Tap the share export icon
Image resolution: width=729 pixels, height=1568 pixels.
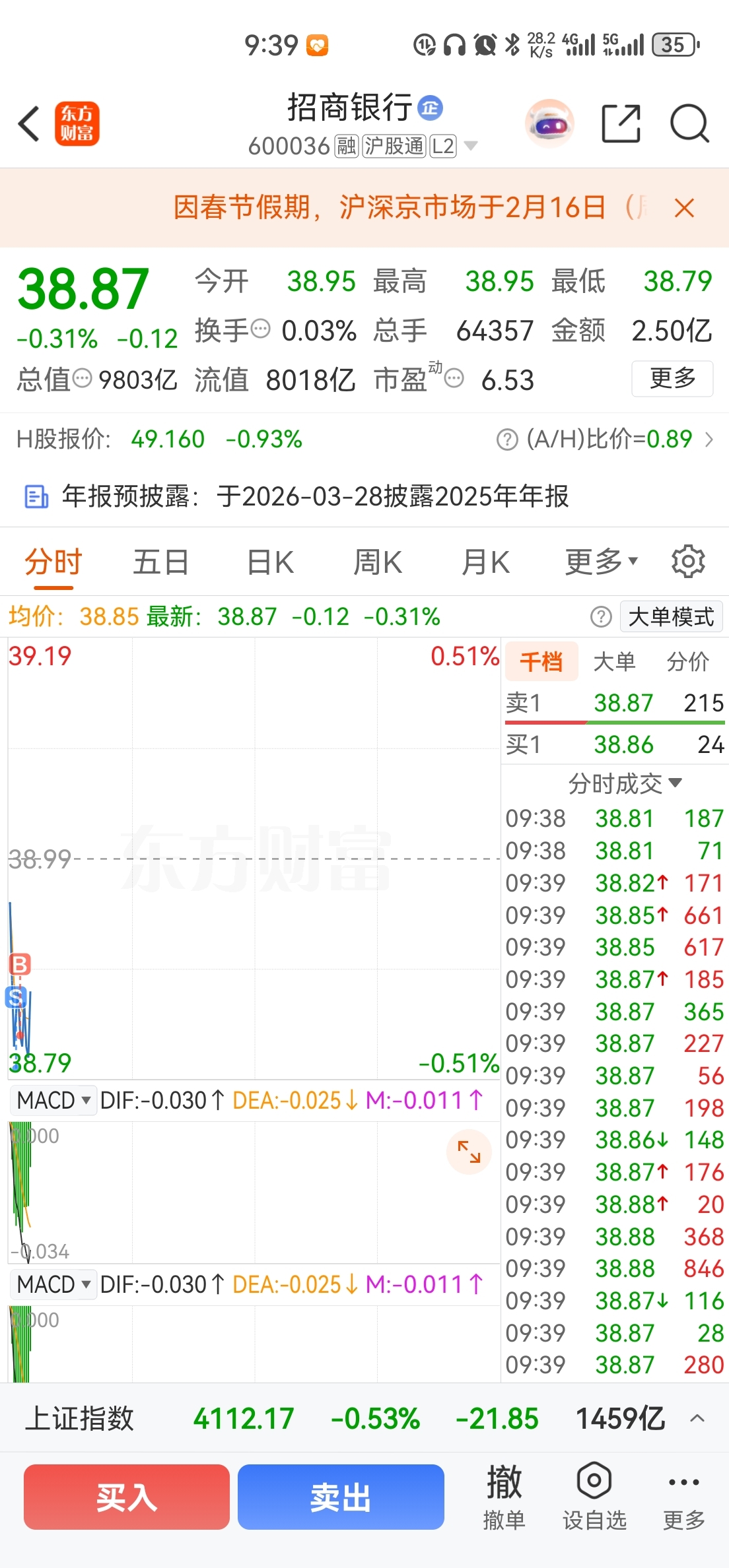(621, 123)
